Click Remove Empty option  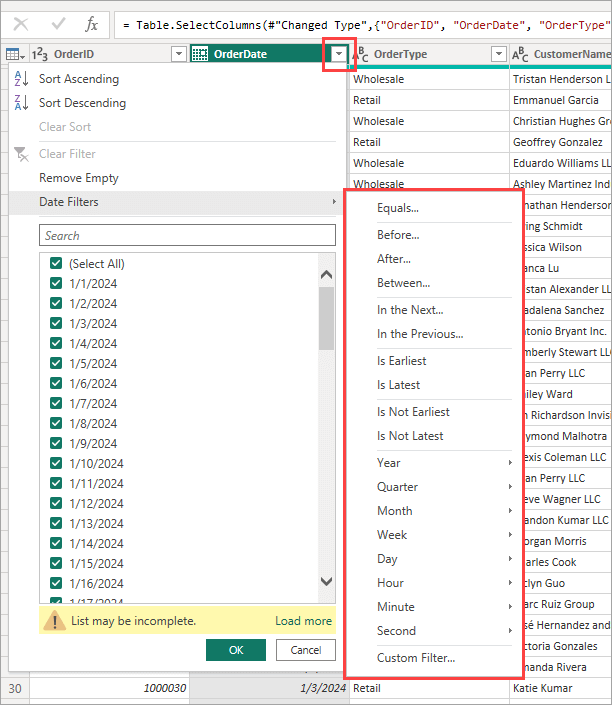pyautogui.click(x=79, y=178)
